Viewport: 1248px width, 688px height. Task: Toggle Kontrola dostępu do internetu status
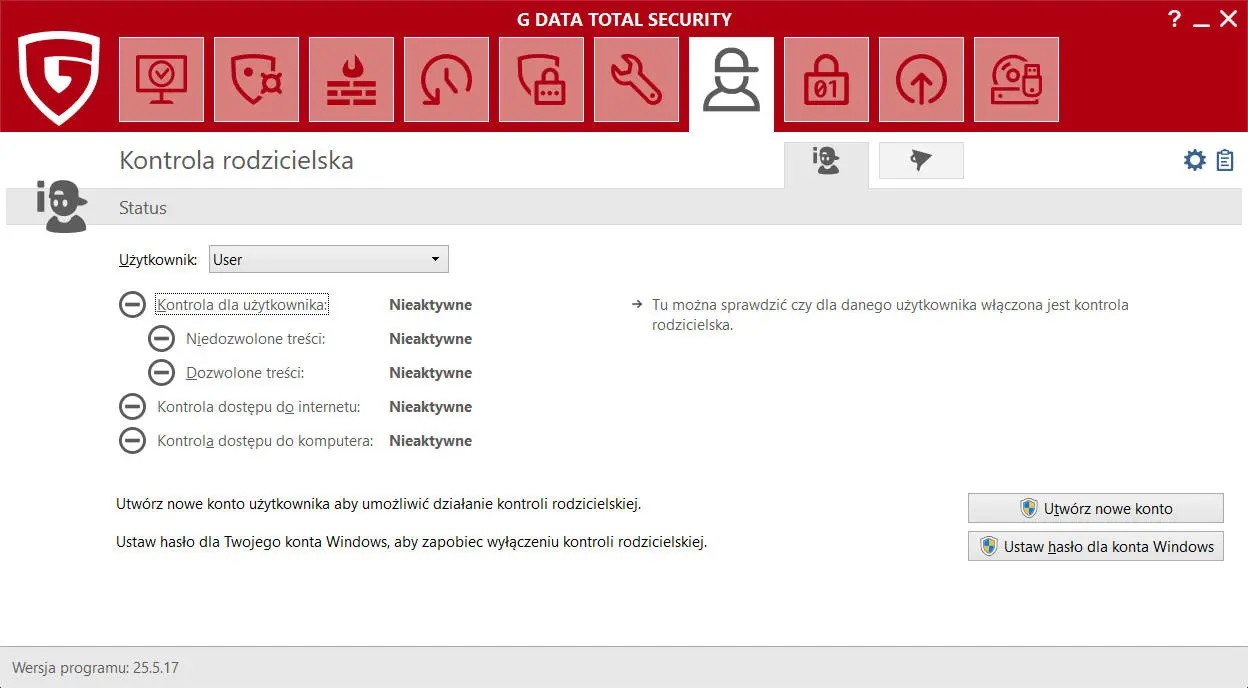[133, 406]
